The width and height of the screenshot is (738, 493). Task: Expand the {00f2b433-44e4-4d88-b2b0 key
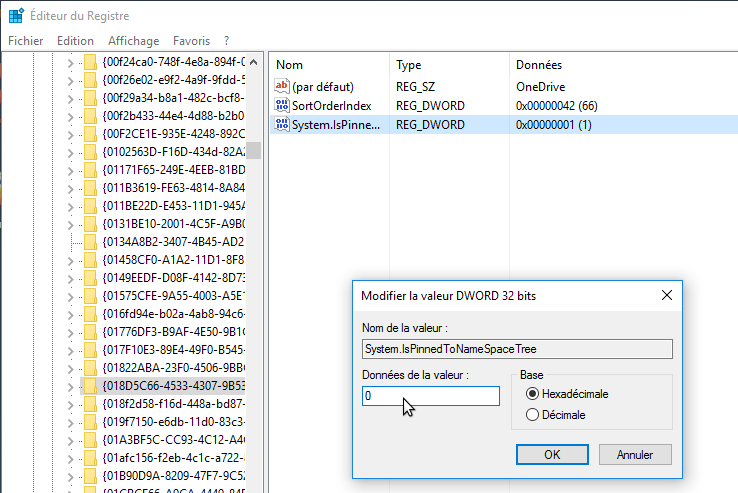(70, 117)
